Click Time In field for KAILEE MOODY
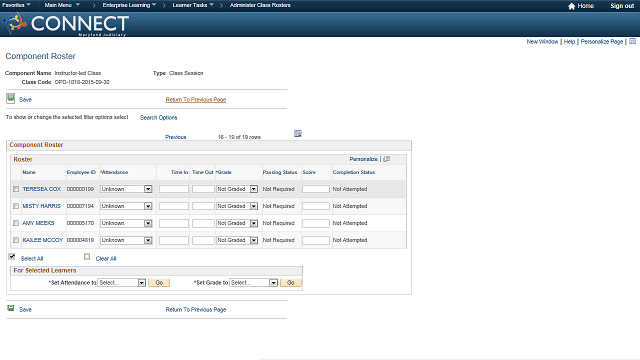This screenshot has height=360, width=640. click(174, 240)
